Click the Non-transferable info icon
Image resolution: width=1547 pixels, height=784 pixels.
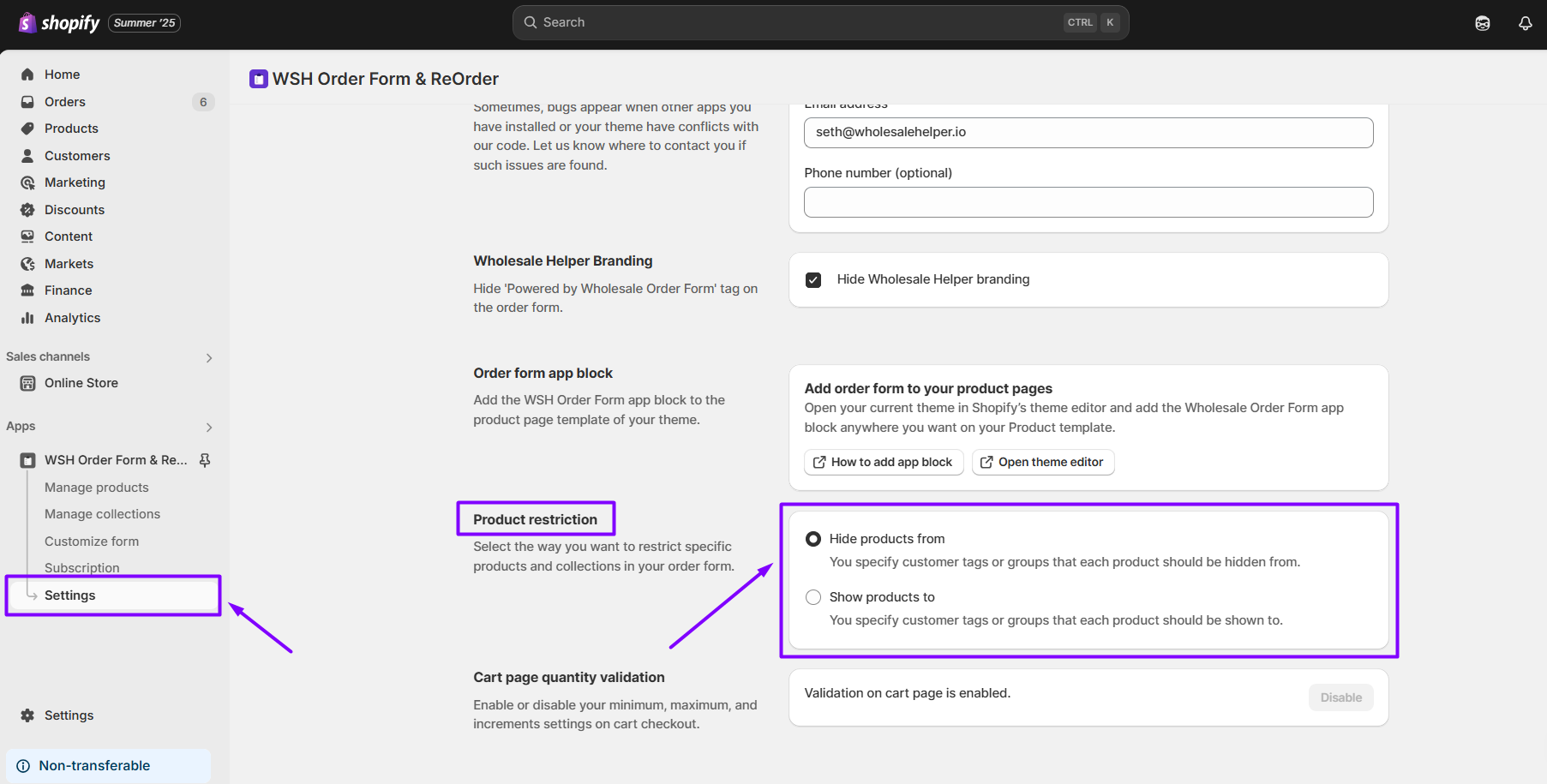(23, 766)
